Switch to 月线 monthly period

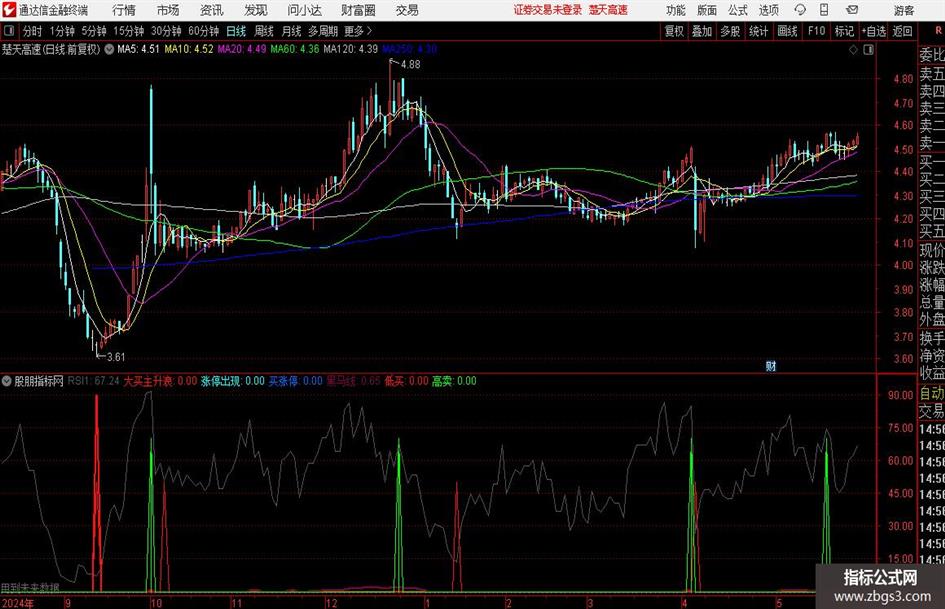coord(291,31)
